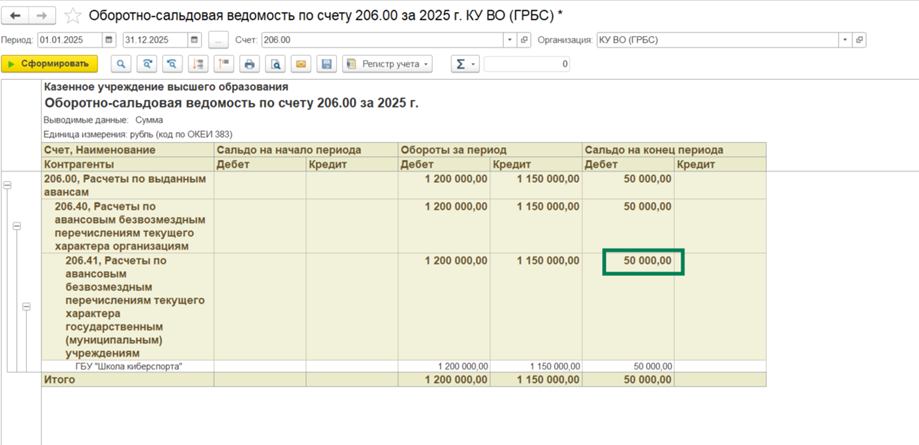Click the find next icon
This screenshot has width=919, height=445.
tap(147, 64)
